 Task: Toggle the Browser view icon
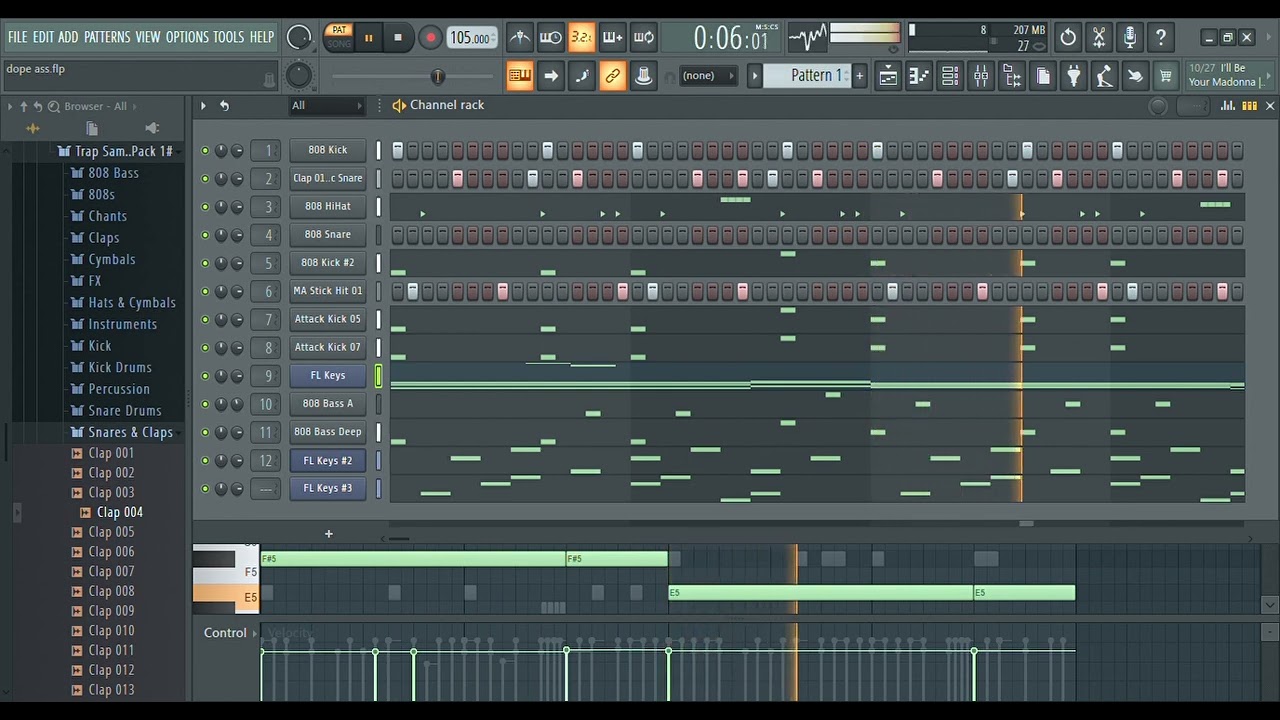point(1012,75)
